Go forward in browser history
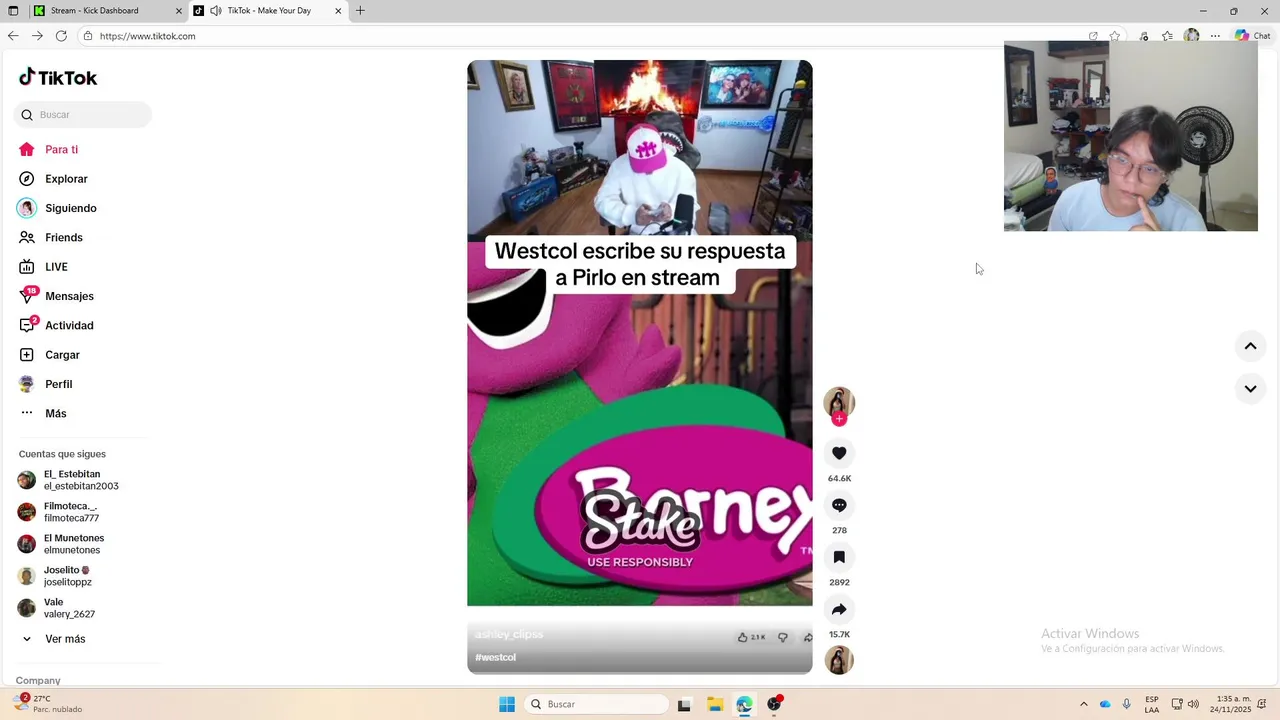Screen dimensions: 1280x720 point(37,36)
